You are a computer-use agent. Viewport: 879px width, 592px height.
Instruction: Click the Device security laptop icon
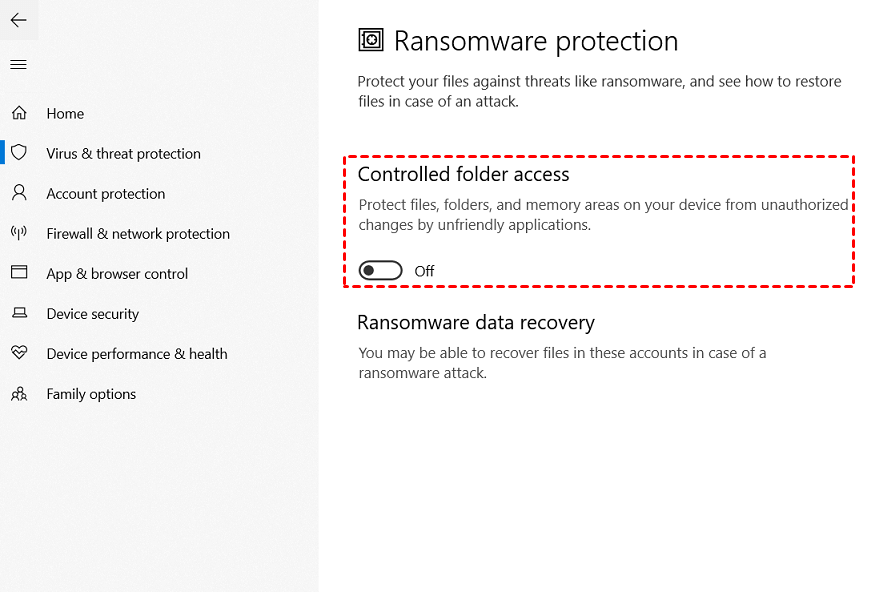pyautogui.click(x=20, y=313)
